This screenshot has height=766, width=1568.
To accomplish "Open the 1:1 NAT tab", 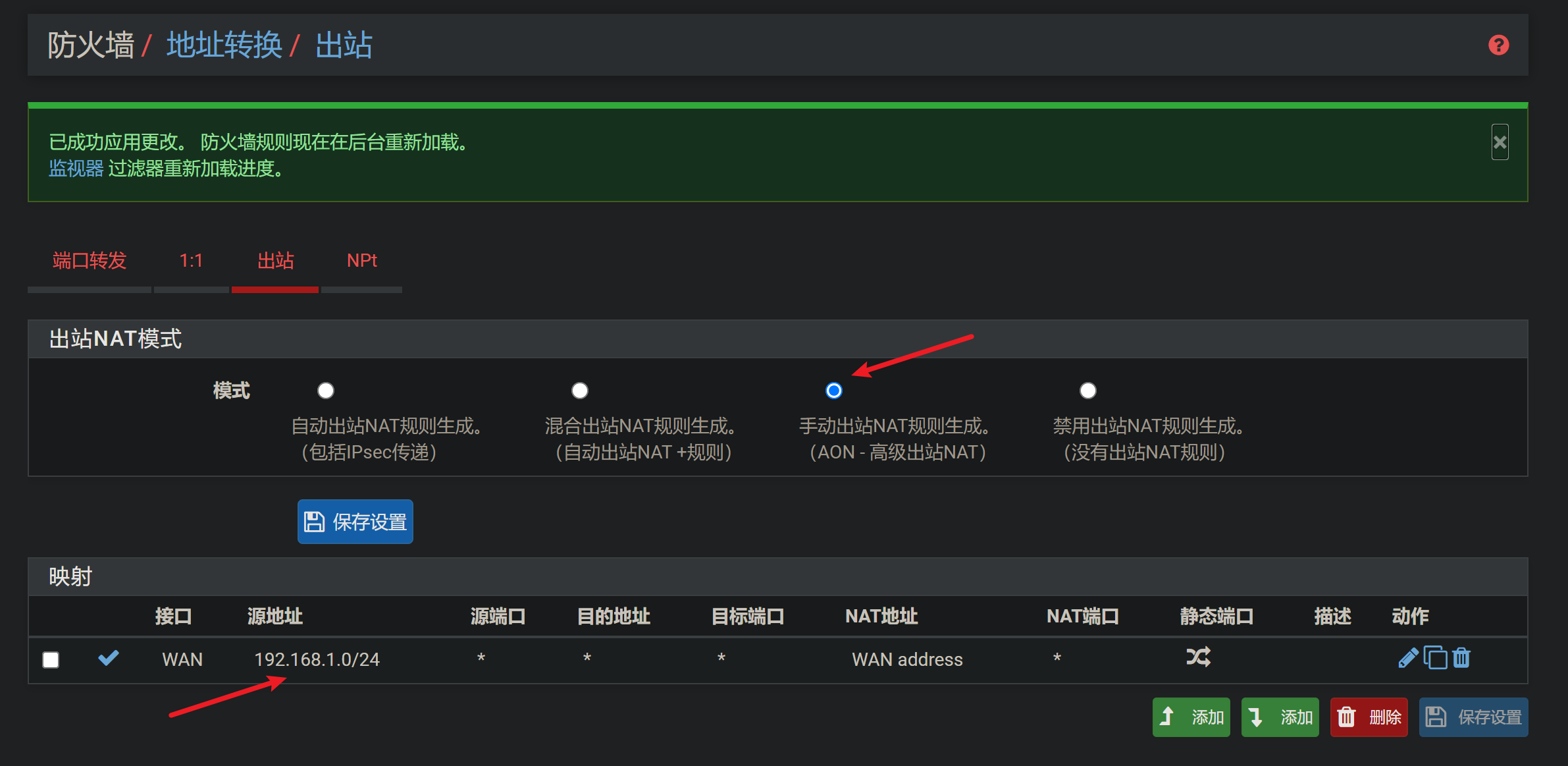I will (191, 261).
